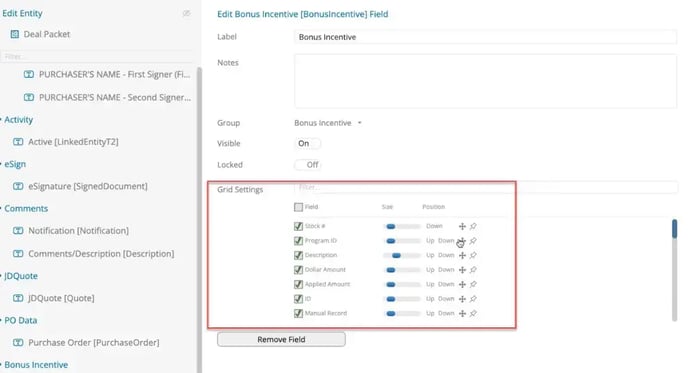Select JDQuote [Quote] tree item

[x=61, y=298]
